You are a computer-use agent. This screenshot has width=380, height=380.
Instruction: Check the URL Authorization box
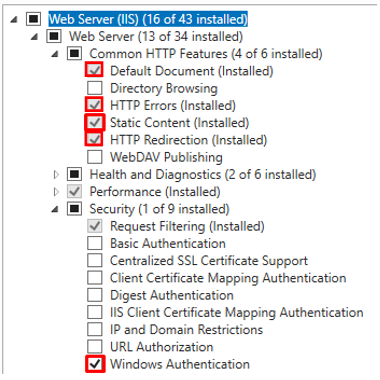pos(95,347)
